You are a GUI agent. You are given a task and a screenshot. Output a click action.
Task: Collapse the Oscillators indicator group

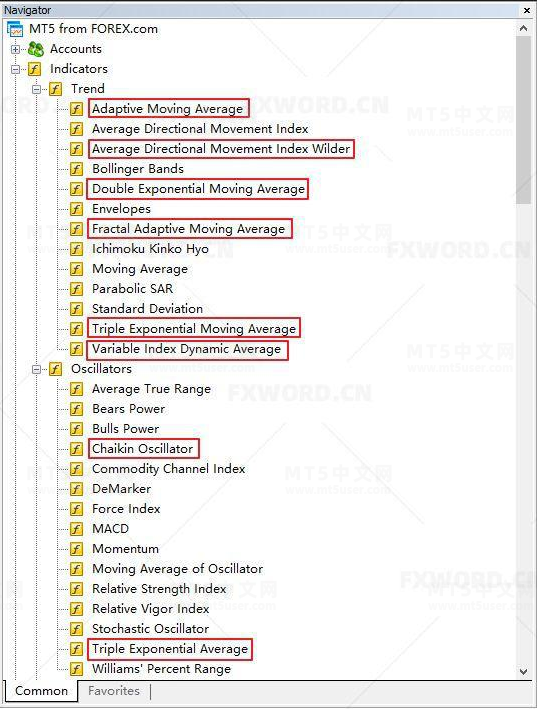37,369
